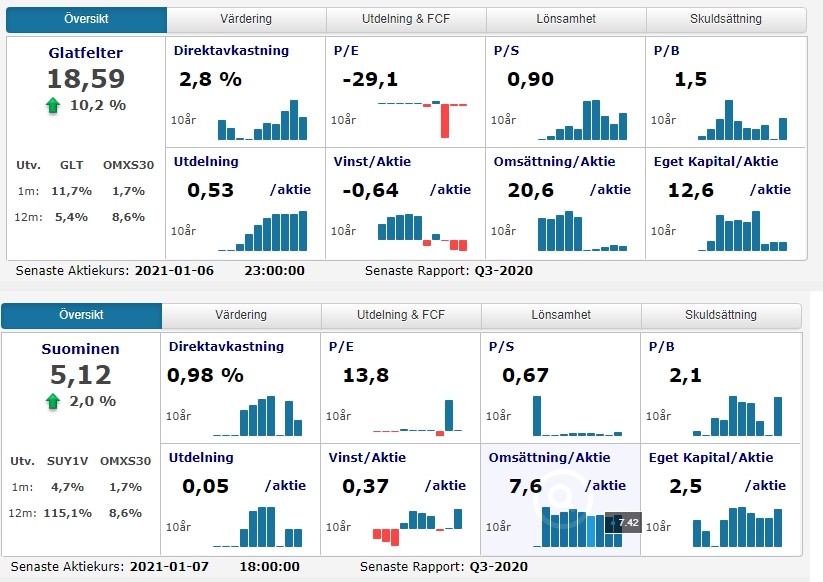Click green up arrow under Glatfelter price
The width and height of the screenshot is (823, 582).
coord(54,105)
